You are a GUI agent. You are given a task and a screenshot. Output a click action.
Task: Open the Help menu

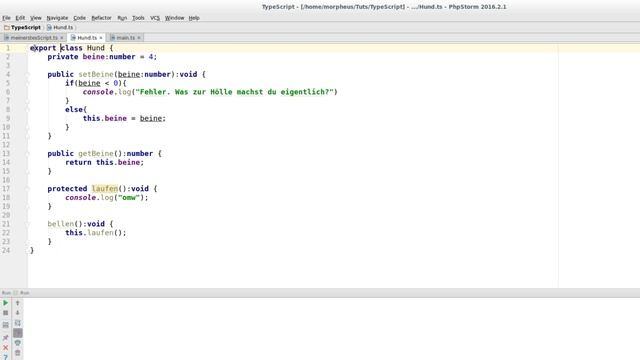point(194,18)
